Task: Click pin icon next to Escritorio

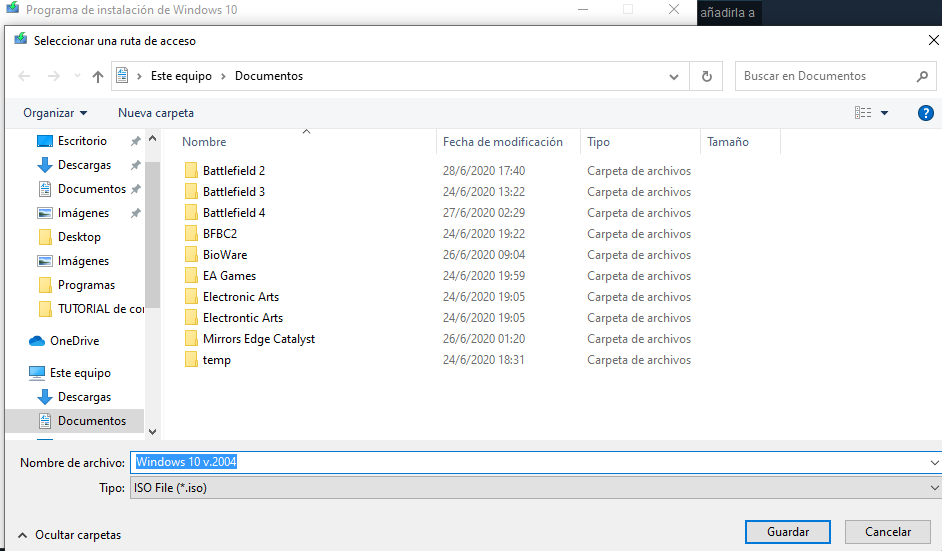Action: pos(136,141)
